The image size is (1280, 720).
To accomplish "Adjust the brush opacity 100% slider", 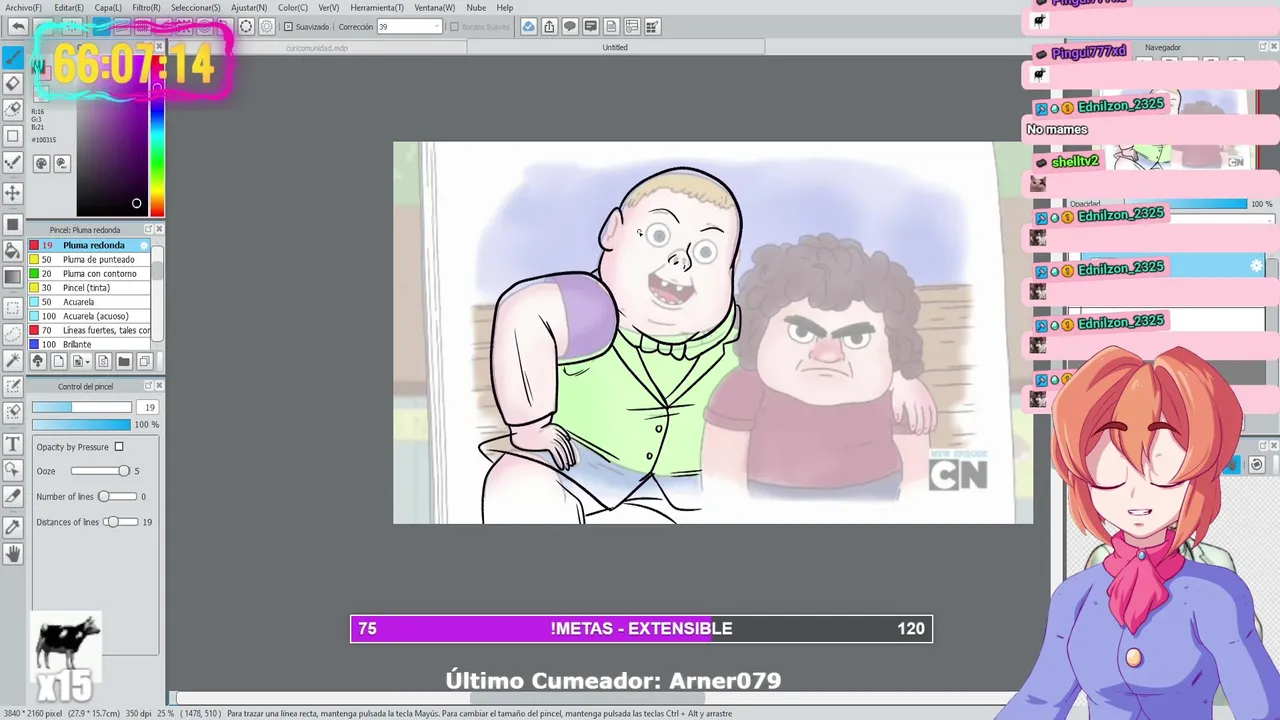I will [x=81, y=424].
